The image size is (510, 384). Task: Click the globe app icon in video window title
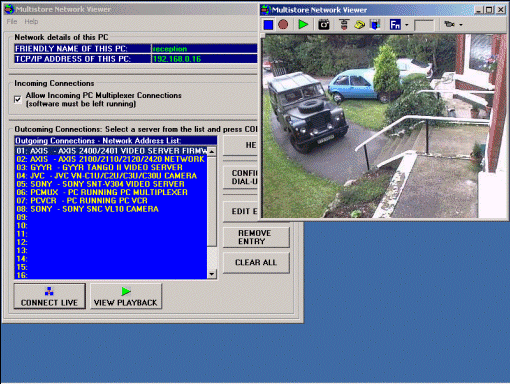coord(266,10)
